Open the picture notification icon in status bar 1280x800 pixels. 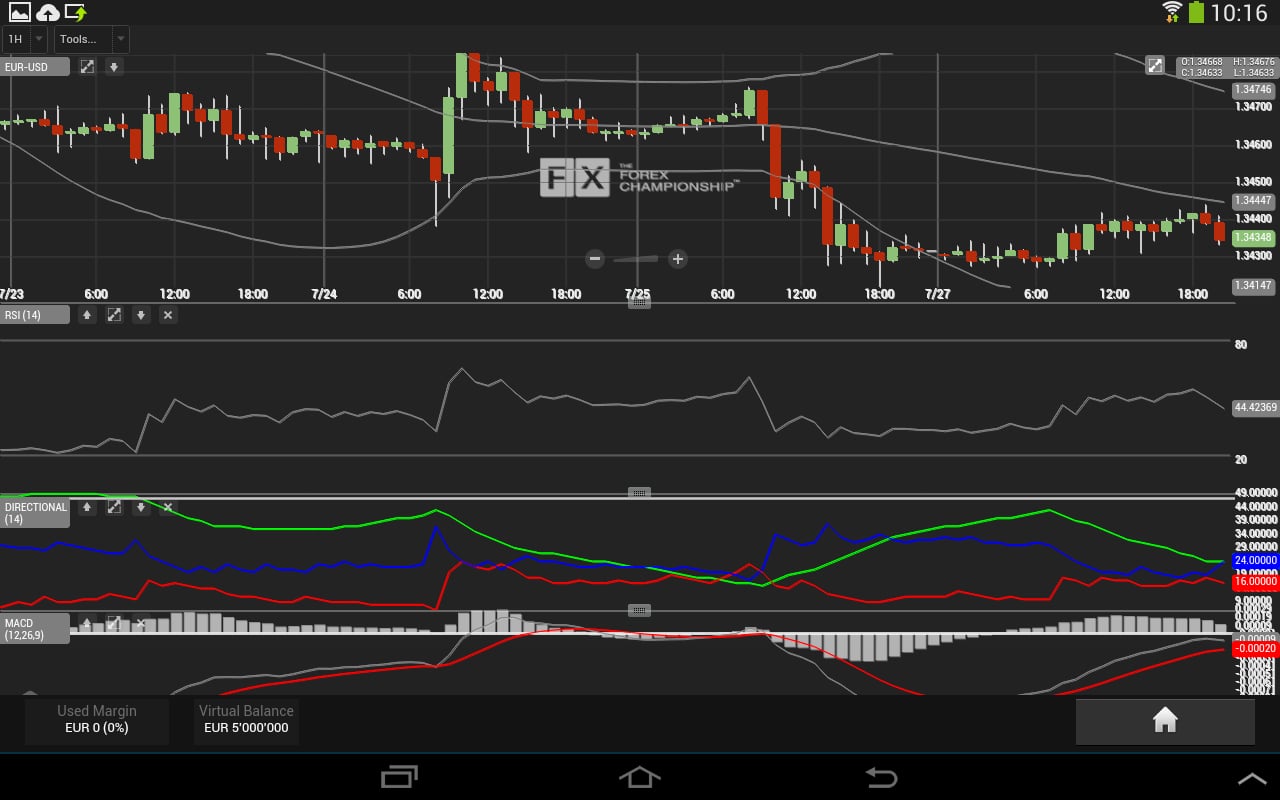click(20, 12)
